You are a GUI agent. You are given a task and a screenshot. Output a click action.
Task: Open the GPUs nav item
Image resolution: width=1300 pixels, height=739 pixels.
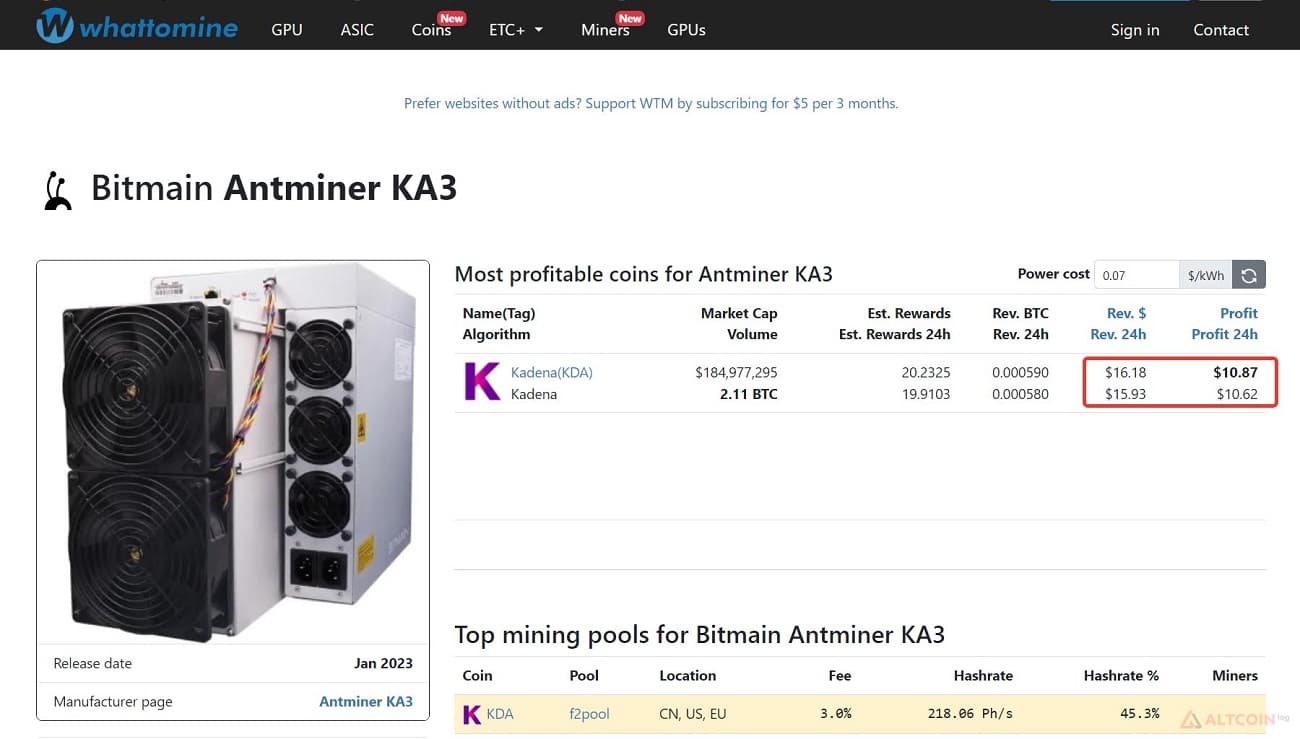point(686,30)
